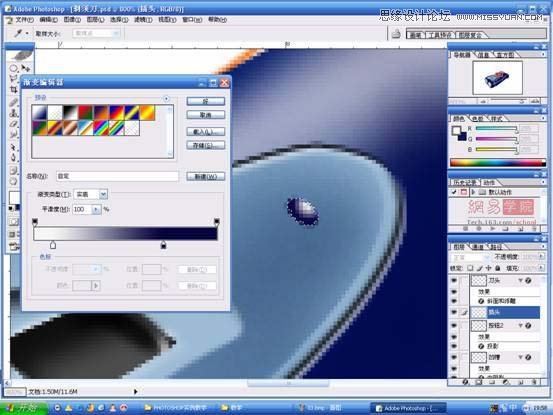This screenshot has height=415, width=553.
Task: Click the Eyedropper tool preset icon in options bar
Action: click(x=18, y=33)
